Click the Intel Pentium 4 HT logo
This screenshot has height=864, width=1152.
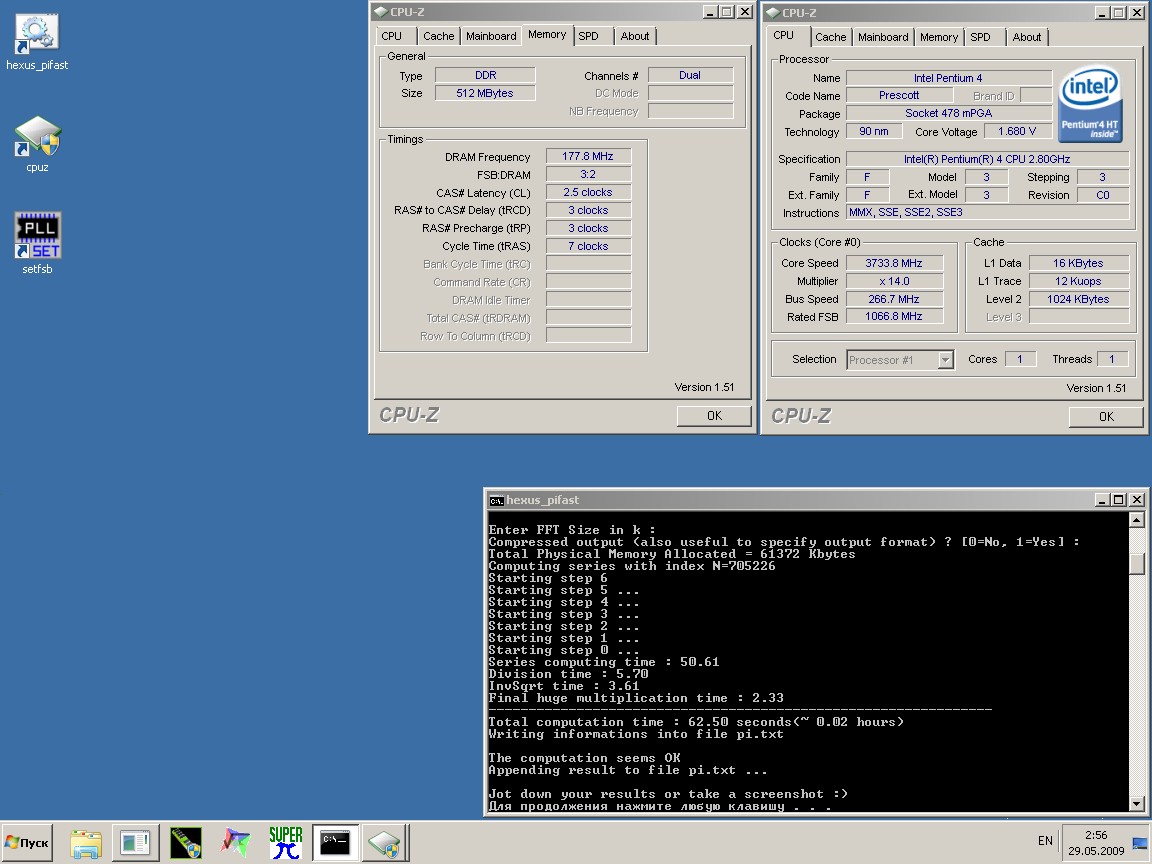pyautogui.click(x=1090, y=102)
